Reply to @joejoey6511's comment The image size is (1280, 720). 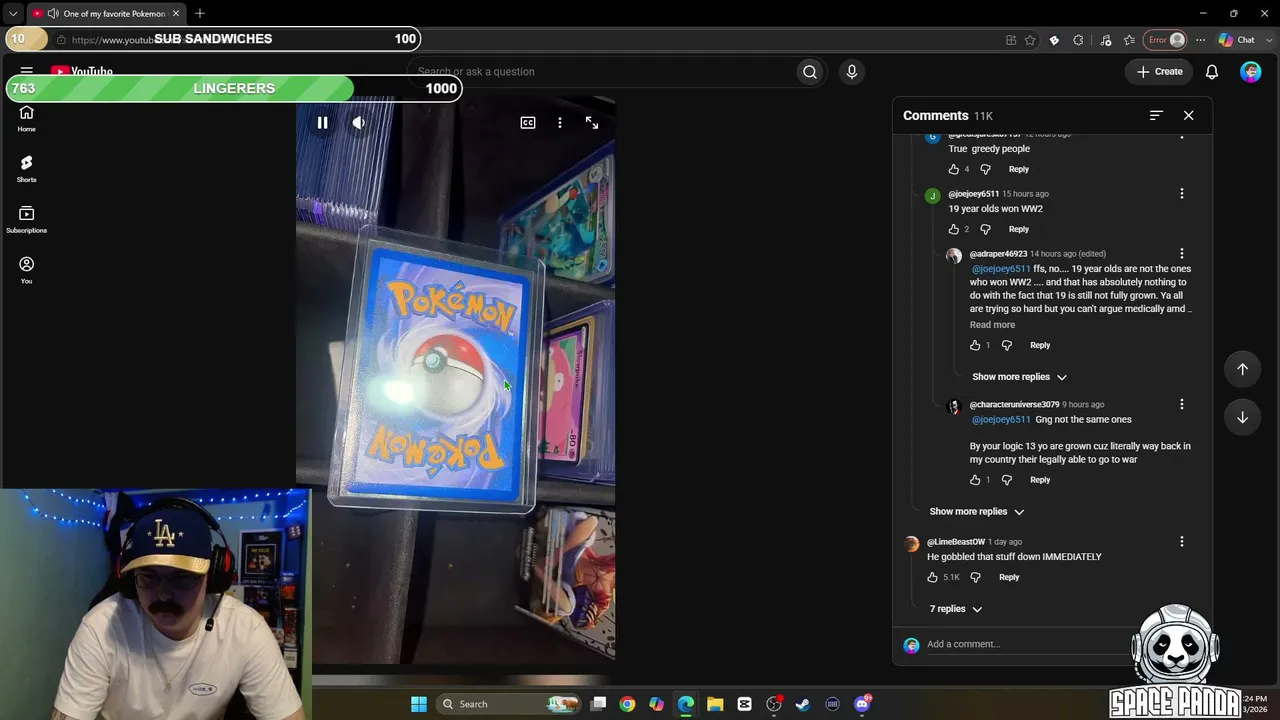pos(1019,230)
